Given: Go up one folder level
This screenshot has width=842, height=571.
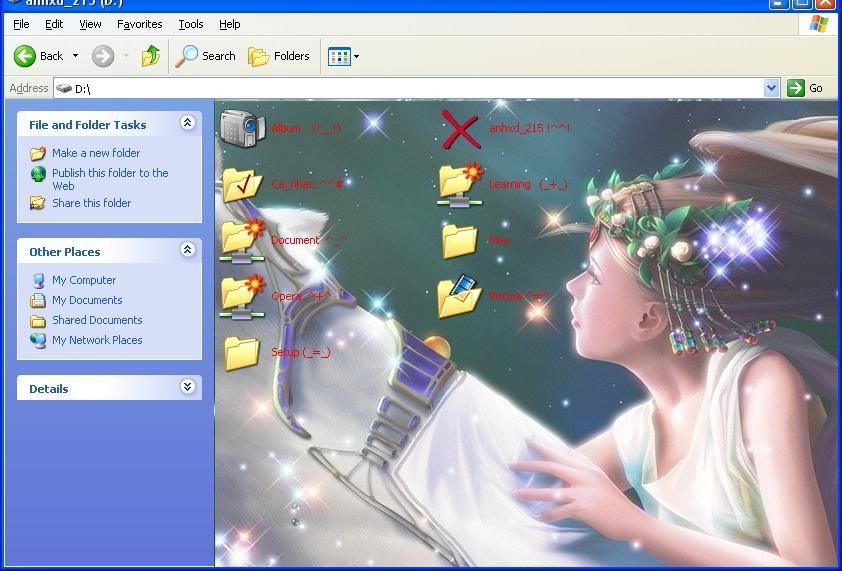Looking at the screenshot, I should pos(151,56).
